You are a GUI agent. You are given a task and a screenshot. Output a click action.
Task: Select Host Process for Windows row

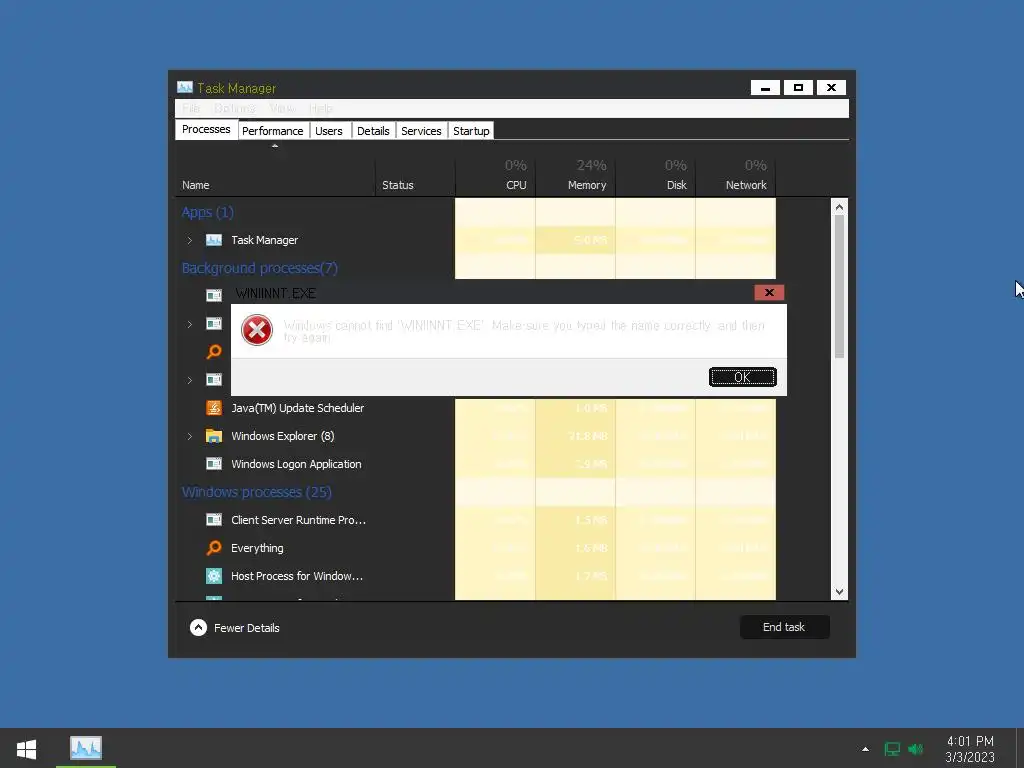pos(475,576)
